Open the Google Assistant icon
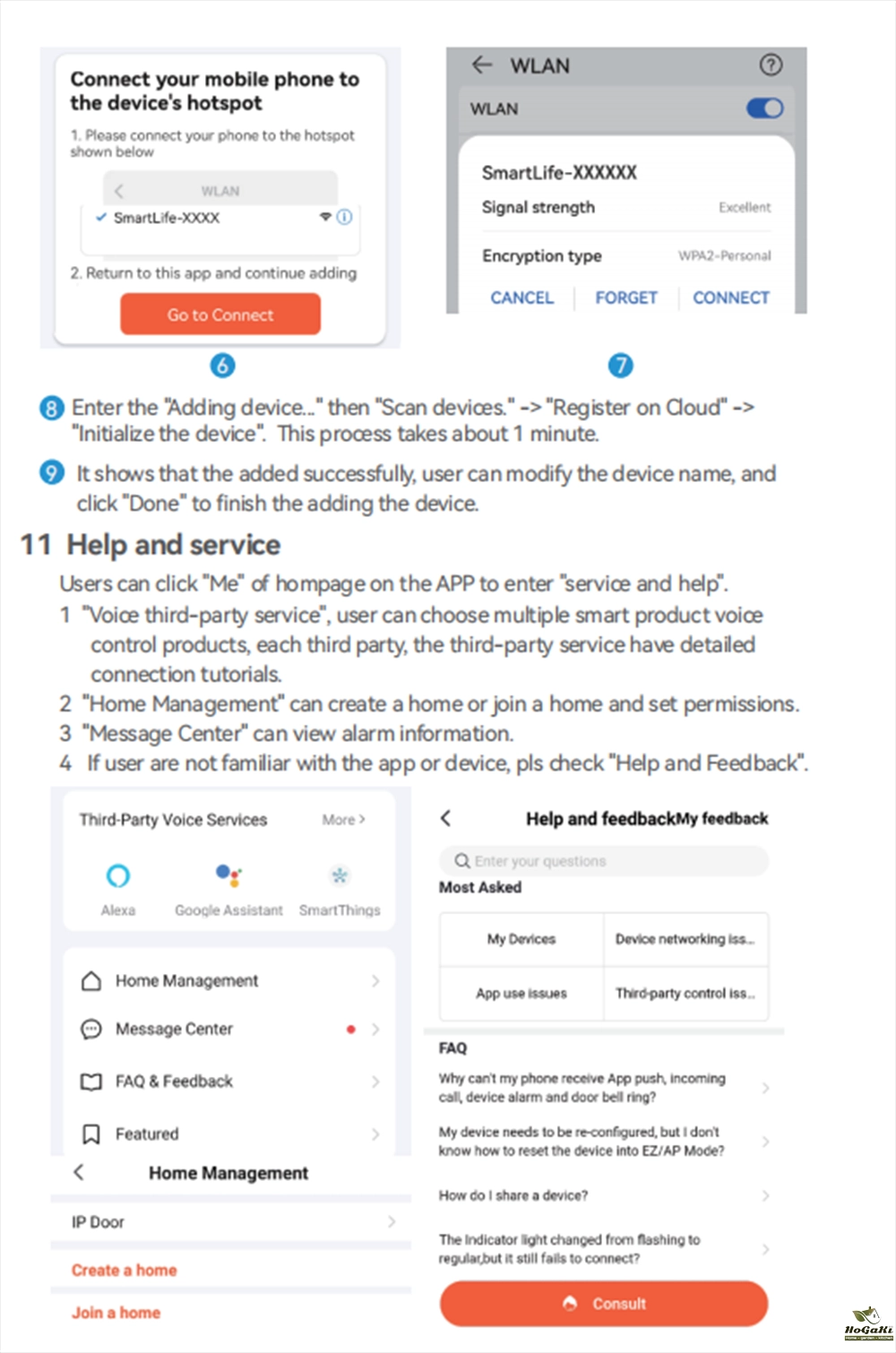This screenshot has width=896, height=1353. (x=228, y=875)
